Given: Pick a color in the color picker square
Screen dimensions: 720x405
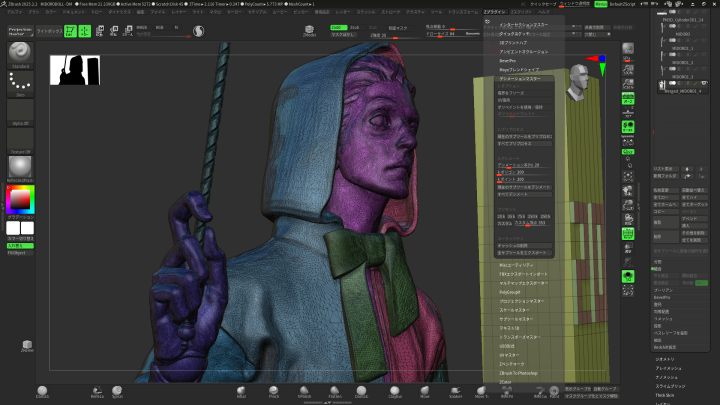Looking at the screenshot, I should pyautogui.click(x=20, y=200).
